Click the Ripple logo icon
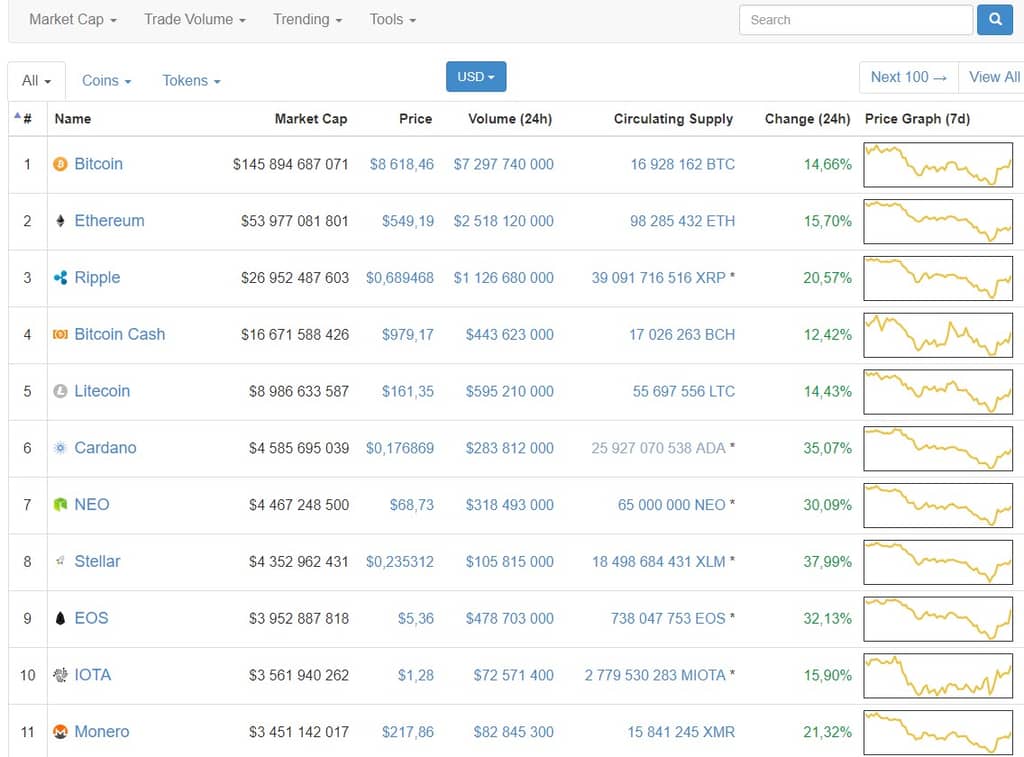Viewport: 1024px width, 757px height. [x=60, y=278]
